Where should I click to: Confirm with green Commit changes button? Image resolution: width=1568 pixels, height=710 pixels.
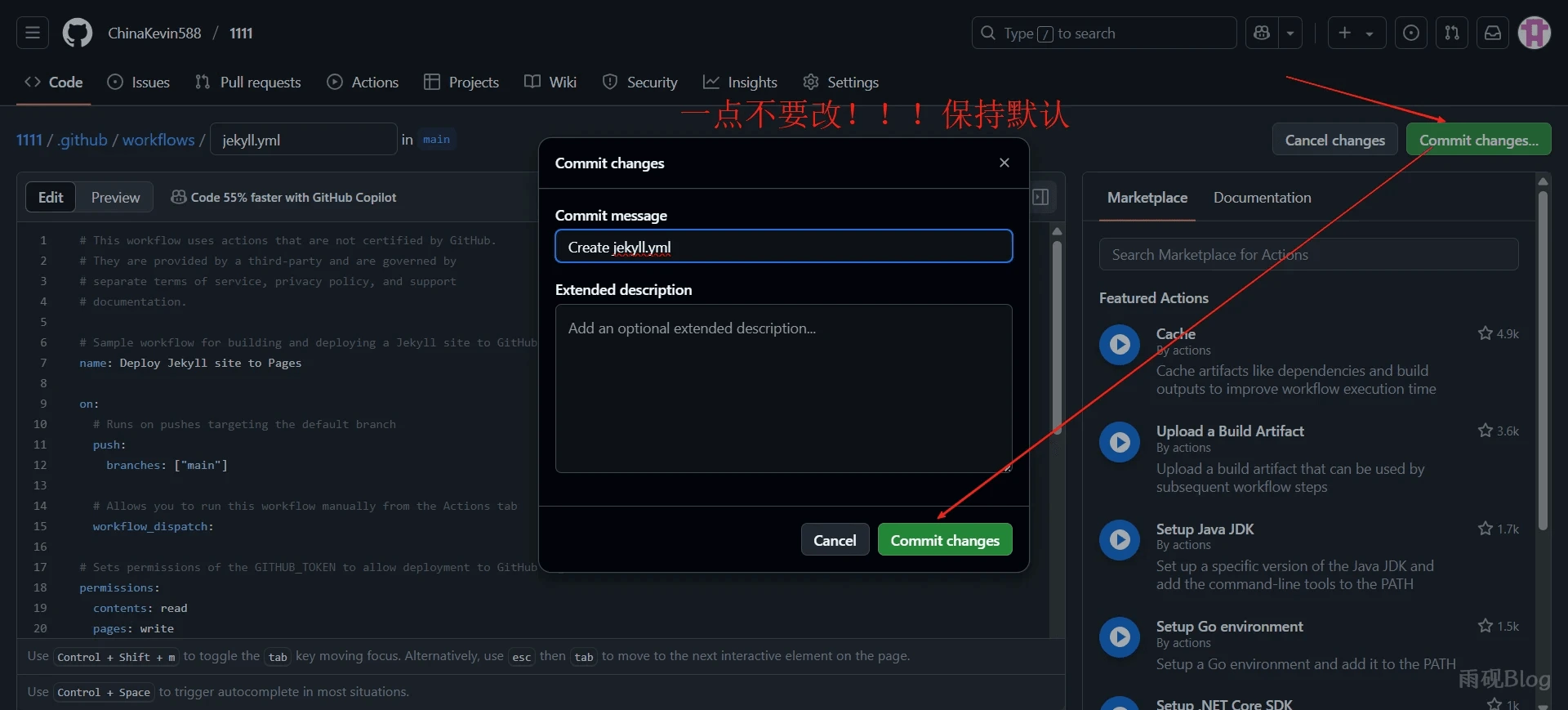(x=944, y=540)
